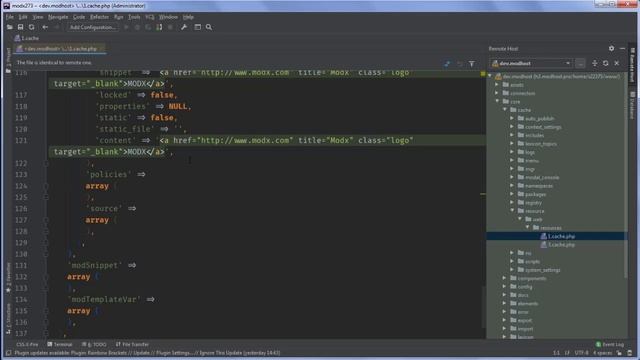This screenshot has width=640, height=360.
Task: Select the dev.modhost 1.cache.php editor tab
Action: (60, 49)
